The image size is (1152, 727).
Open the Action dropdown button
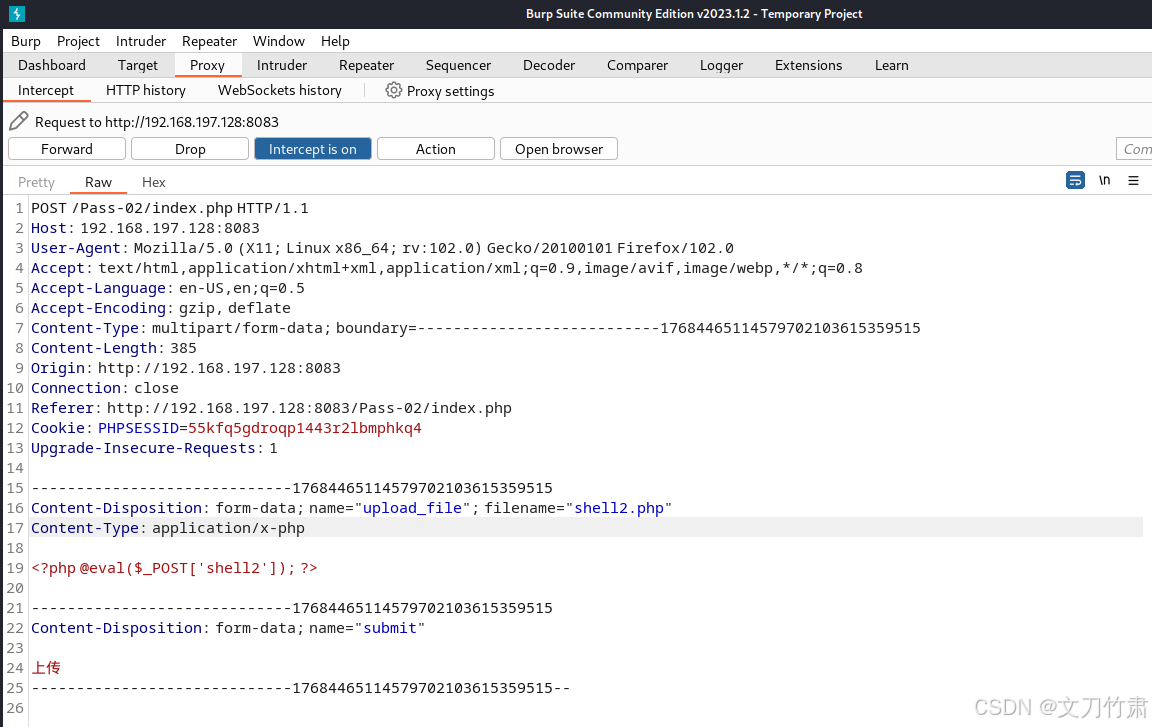[436, 149]
